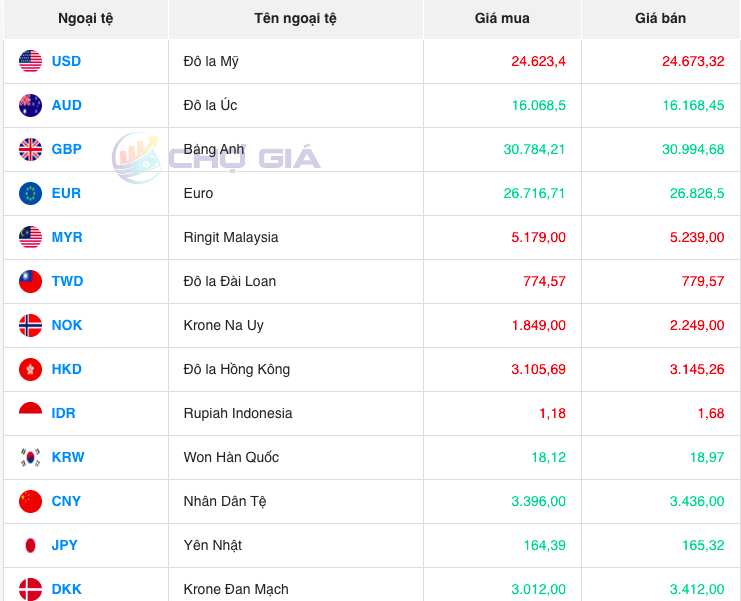
Task: Click the Hong Kong flag icon
Action: point(30,369)
